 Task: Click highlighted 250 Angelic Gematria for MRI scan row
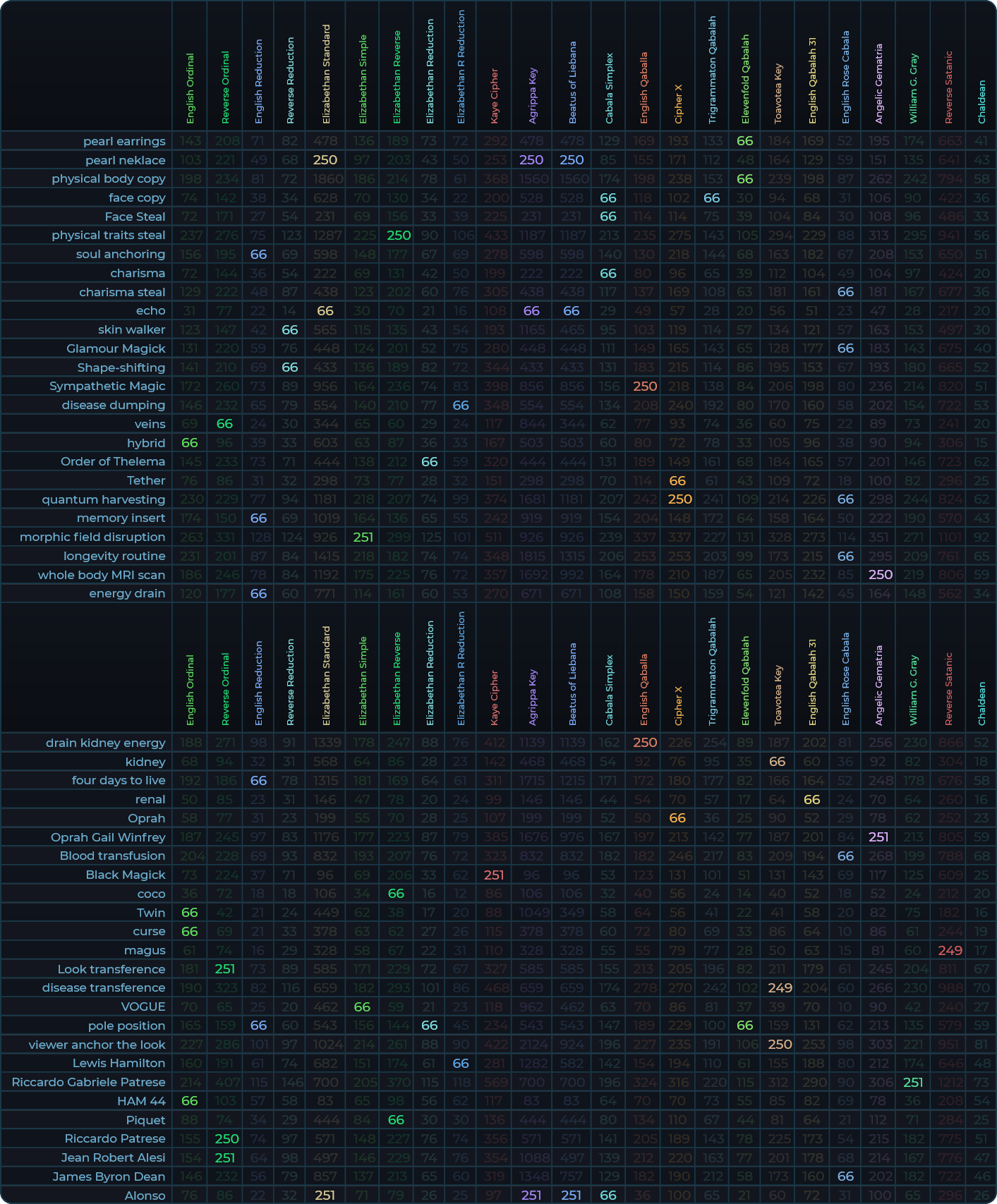point(880,575)
